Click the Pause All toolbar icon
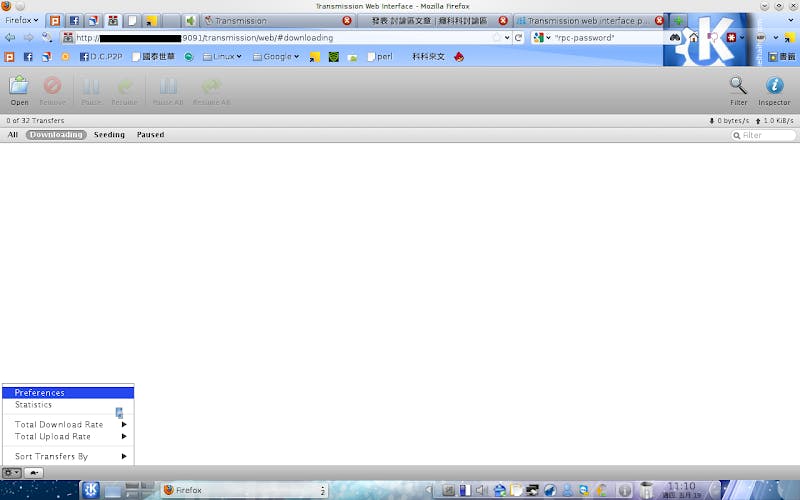This screenshot has width=800, height=500. [168, 89]
